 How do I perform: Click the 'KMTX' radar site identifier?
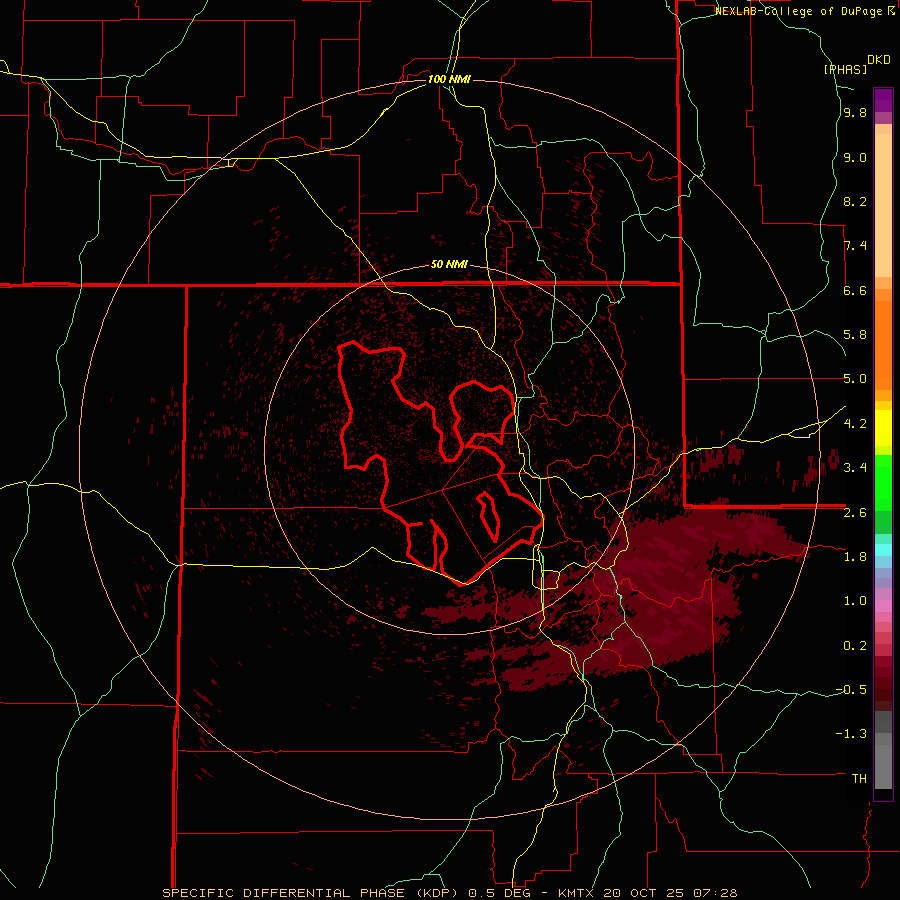pyautogui.click(x=576, y=893)
